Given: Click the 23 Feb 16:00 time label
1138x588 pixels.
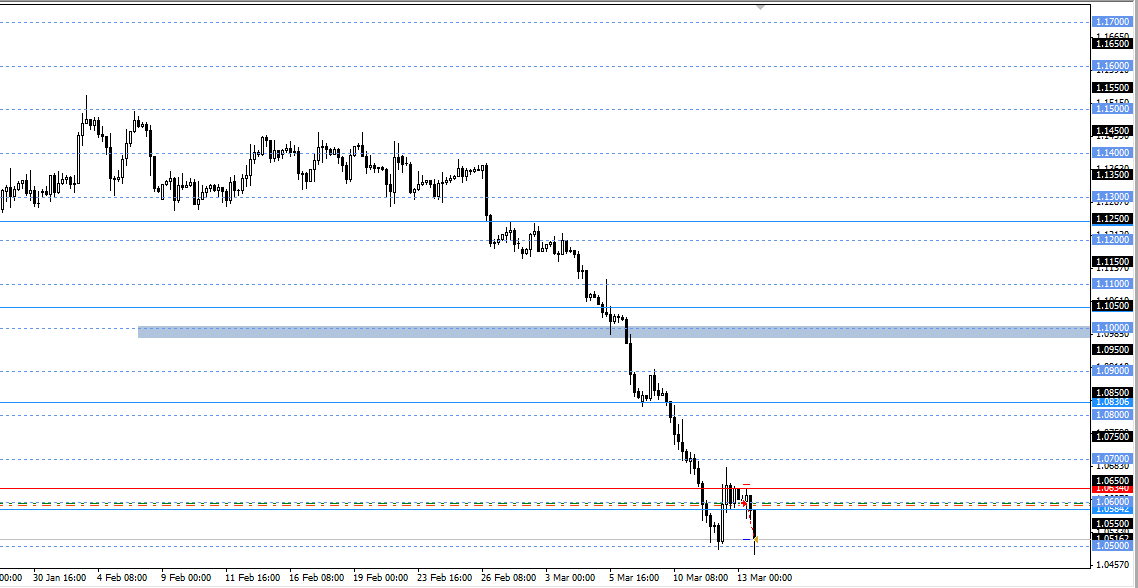Looking at the screenshot, I should (443, 578).
